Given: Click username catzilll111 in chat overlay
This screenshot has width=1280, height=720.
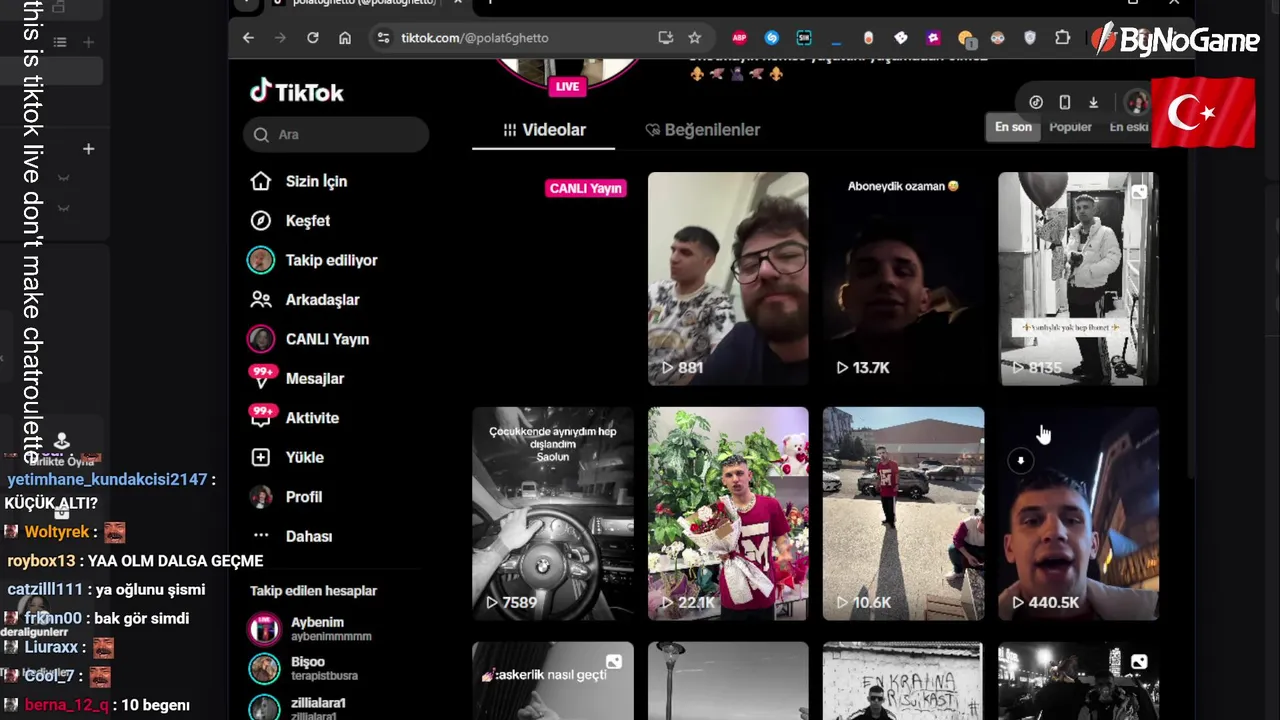Looking at the screenshot, I should coord(45,590).
